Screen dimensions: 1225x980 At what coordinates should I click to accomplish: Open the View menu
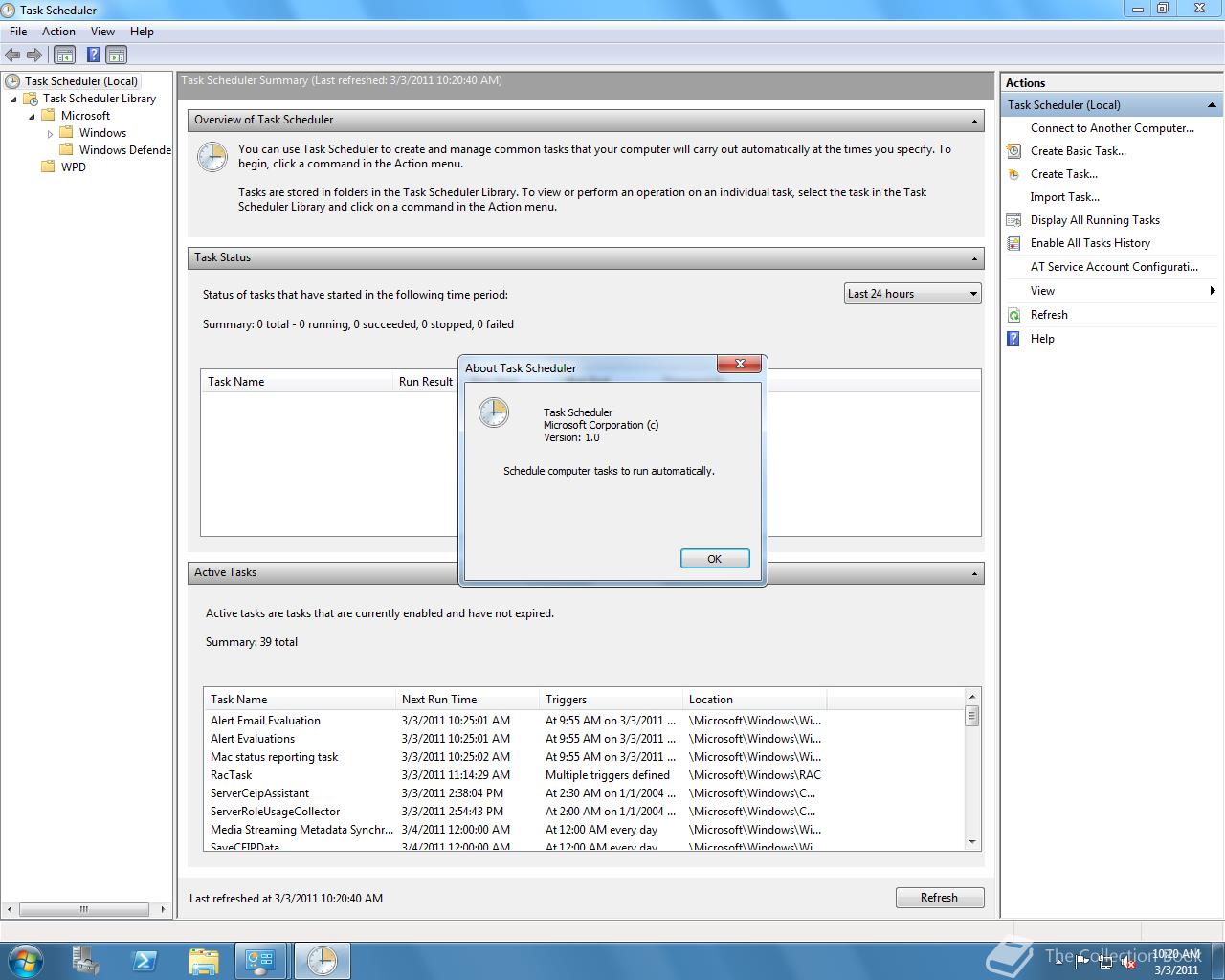[x=102, y=32]
